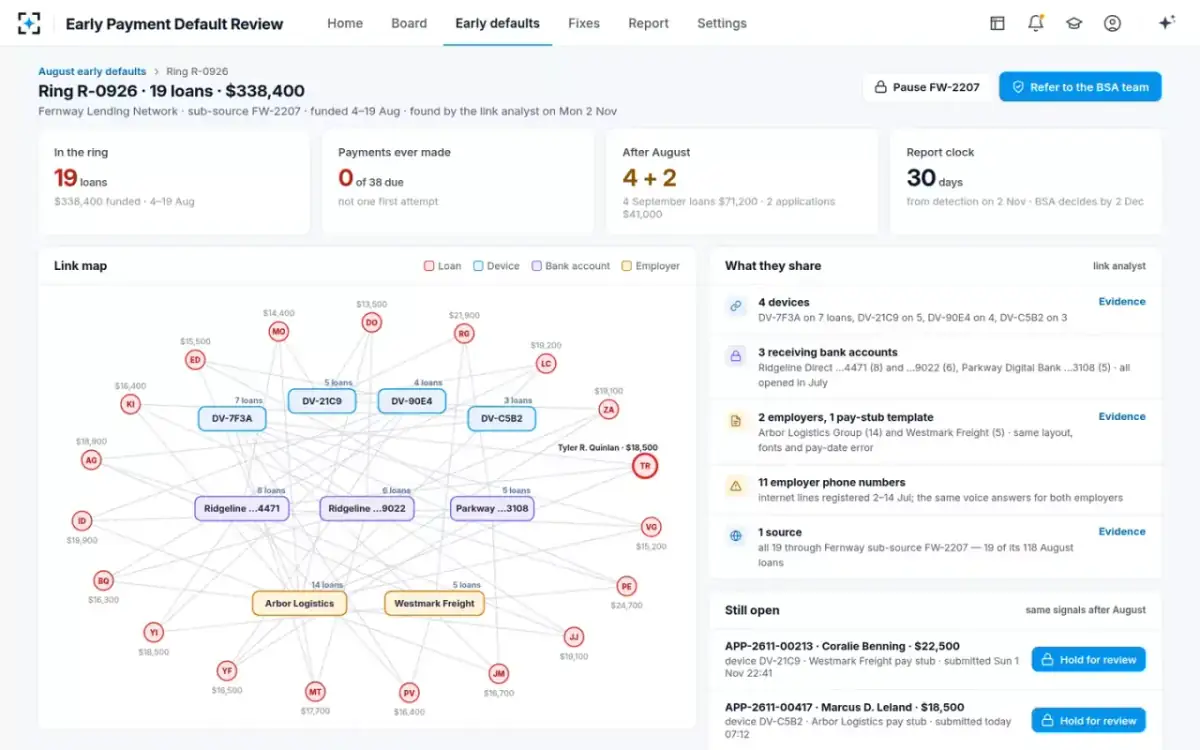Click 'Ring R-0926' breadcrumb text
The image size is (1200, 750).
click(197, 71)
